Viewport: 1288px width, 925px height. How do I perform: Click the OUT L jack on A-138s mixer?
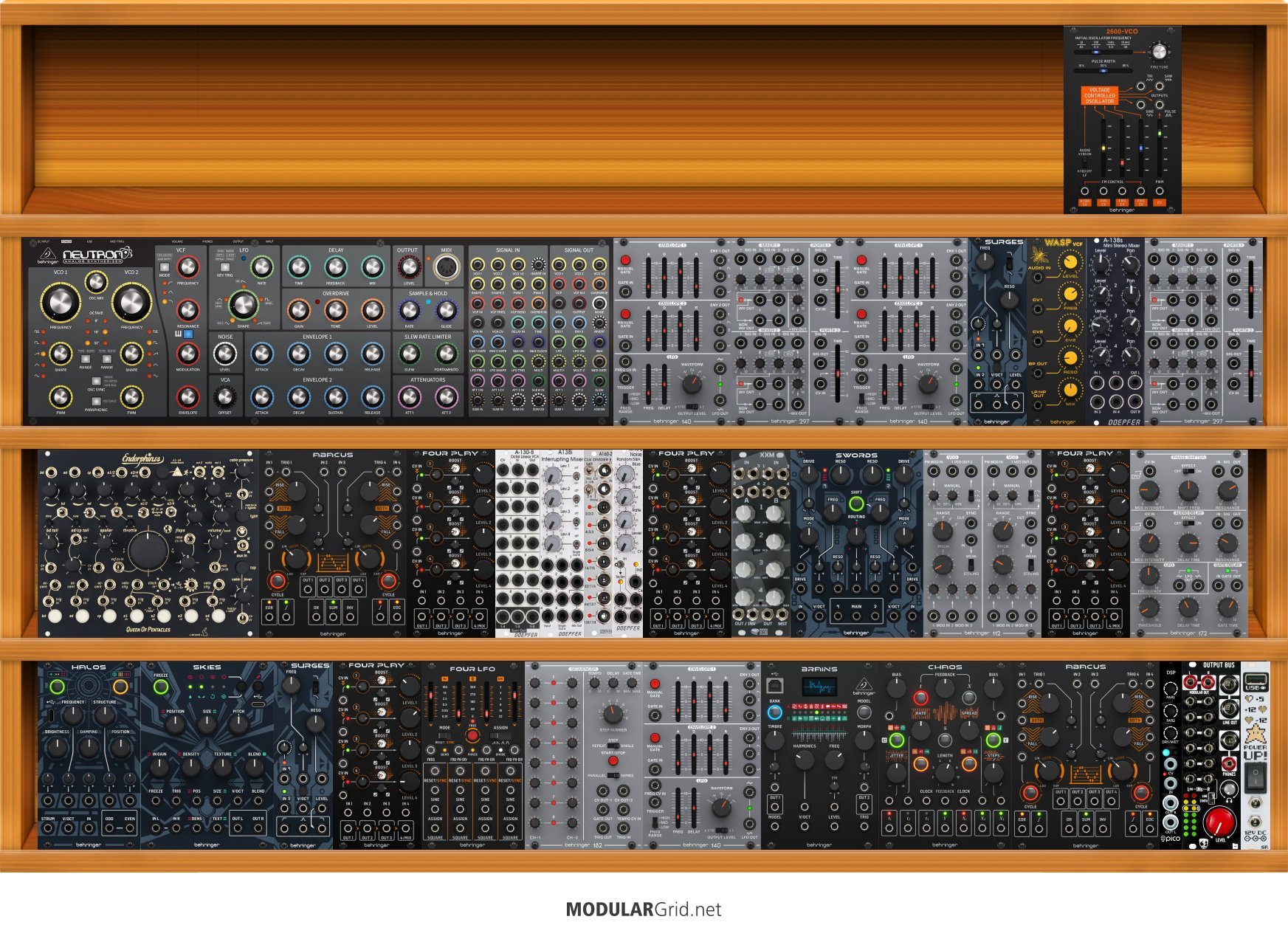(1134, 384)
